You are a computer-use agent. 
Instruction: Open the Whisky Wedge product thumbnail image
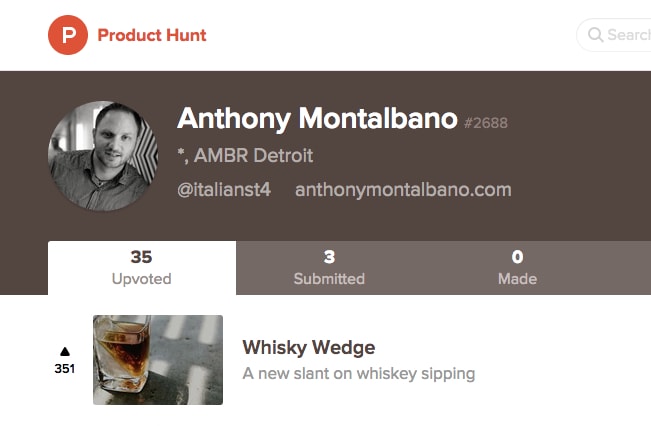pyautogui.click(x=158, y=360)
